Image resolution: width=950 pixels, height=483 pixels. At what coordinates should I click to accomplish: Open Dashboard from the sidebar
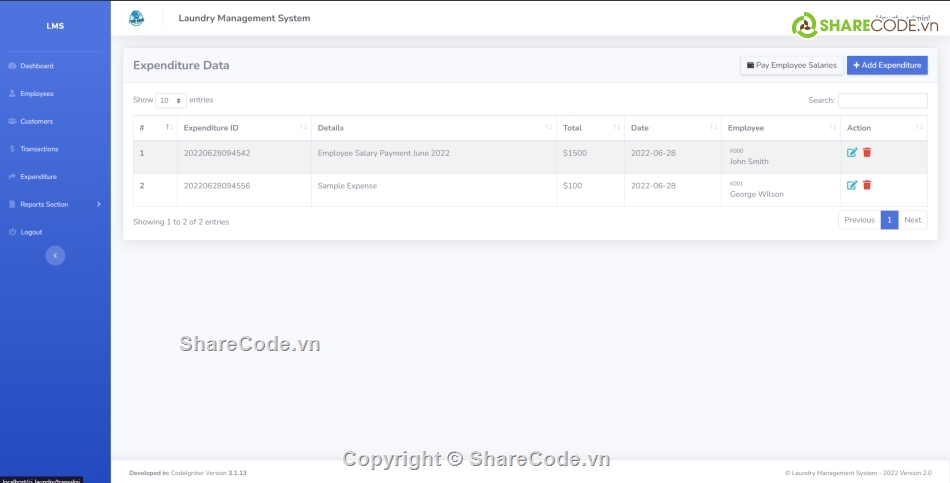point(37,66)
